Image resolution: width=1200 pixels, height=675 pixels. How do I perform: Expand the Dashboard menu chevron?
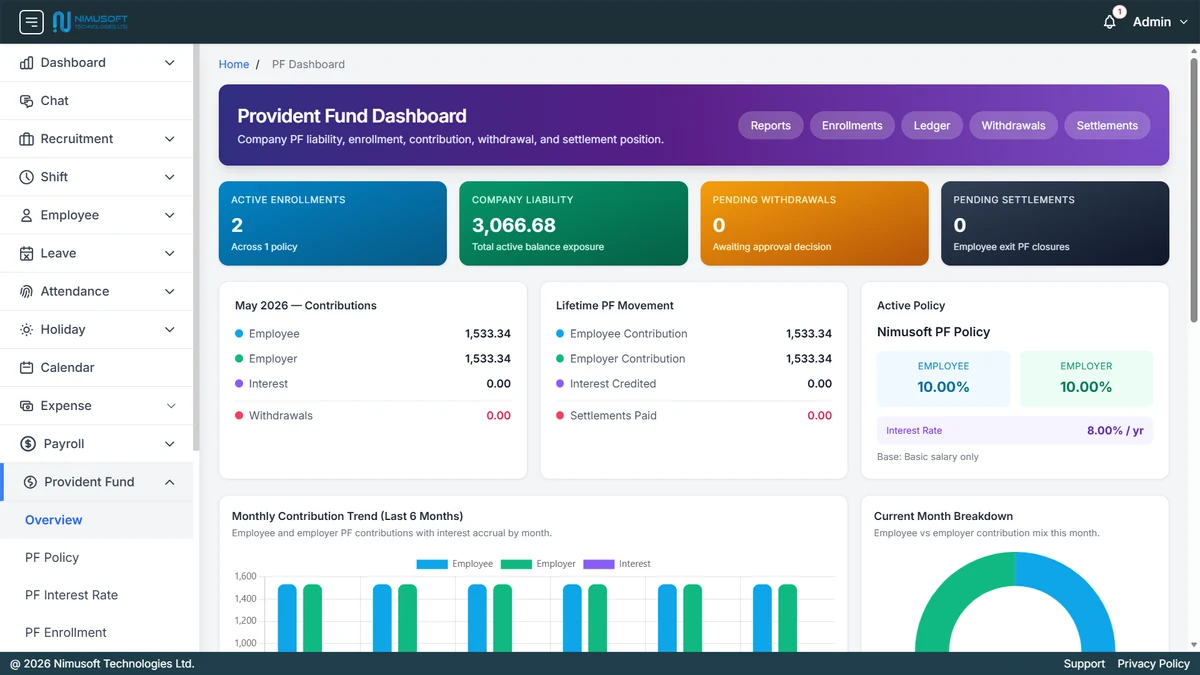170,63
